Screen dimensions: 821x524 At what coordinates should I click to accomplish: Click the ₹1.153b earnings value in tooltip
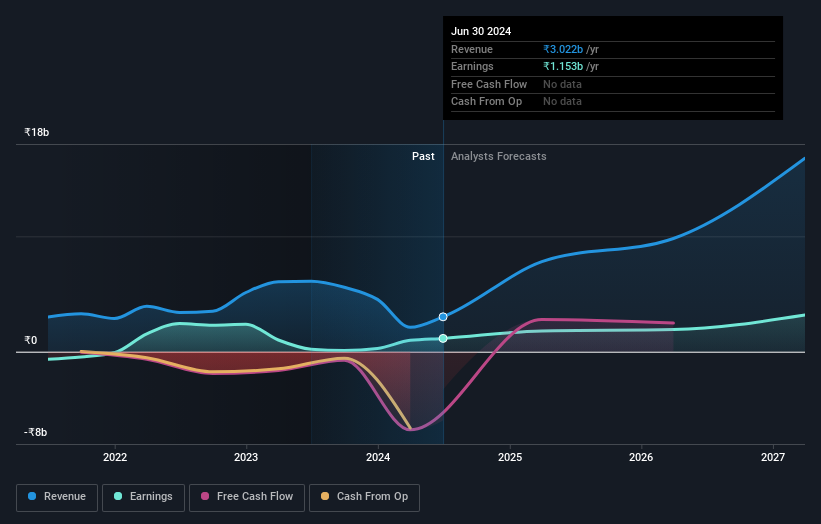(563, 66)
